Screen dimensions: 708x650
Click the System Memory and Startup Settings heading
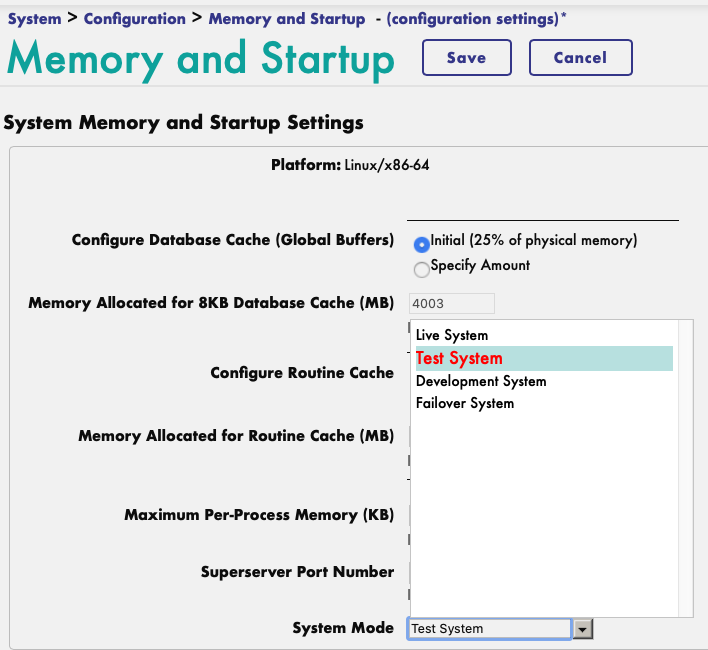(183, 123)
